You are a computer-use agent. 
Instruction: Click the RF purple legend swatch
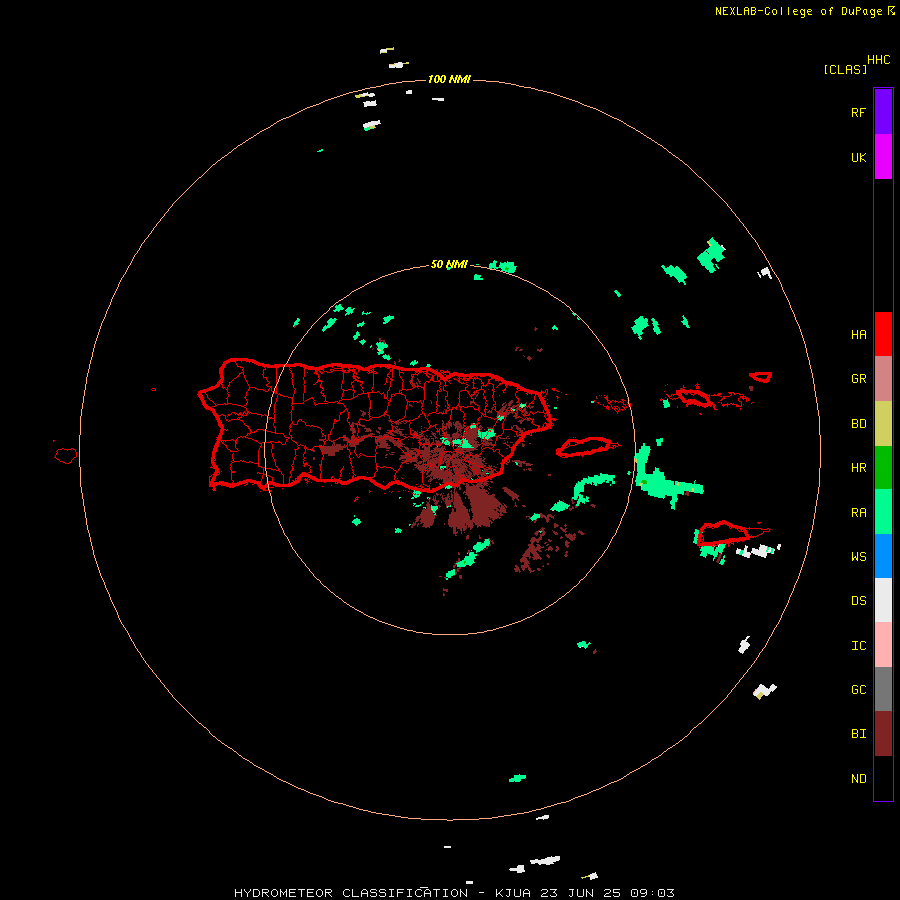point(883,112)
